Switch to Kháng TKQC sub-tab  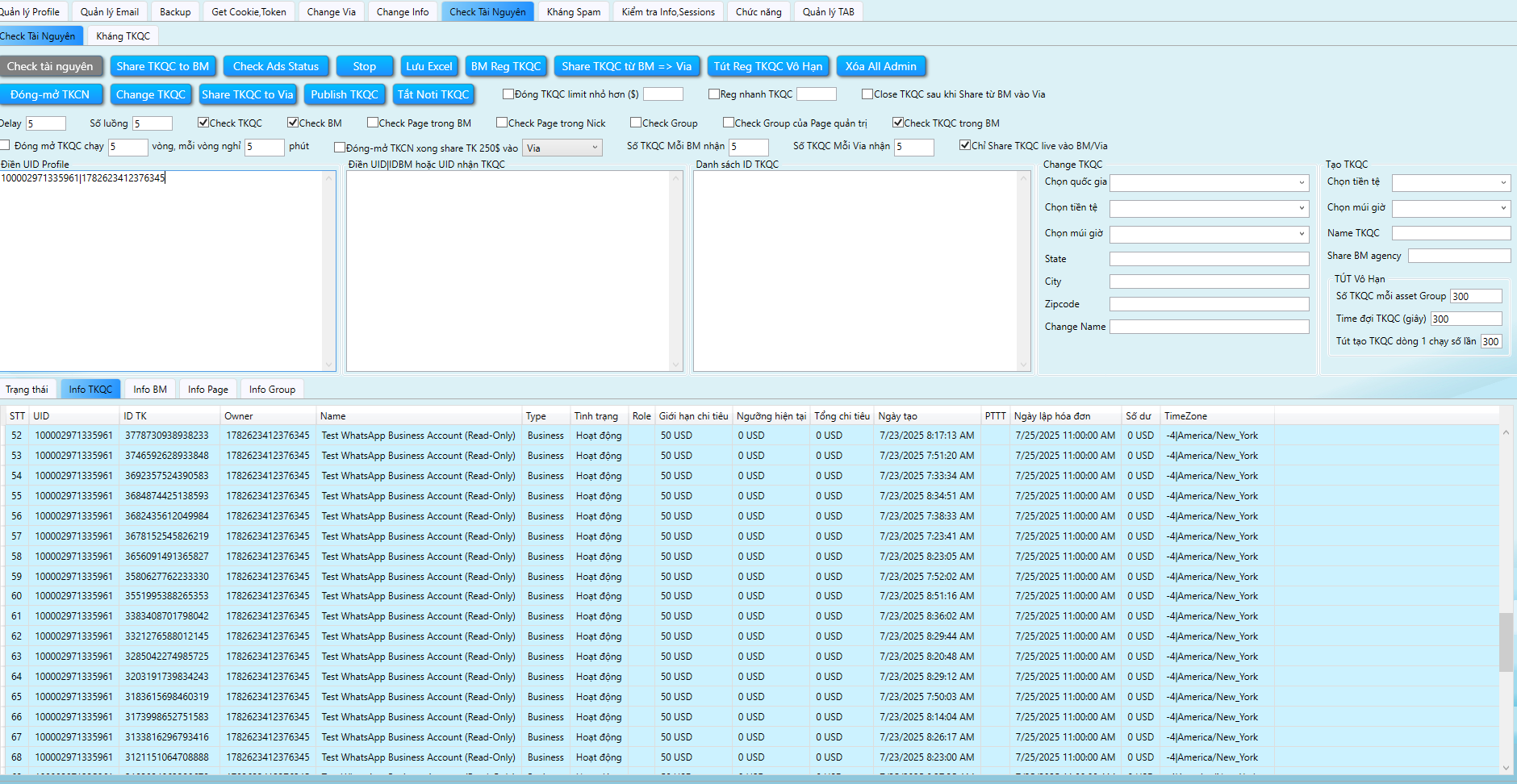coord(123,35)
